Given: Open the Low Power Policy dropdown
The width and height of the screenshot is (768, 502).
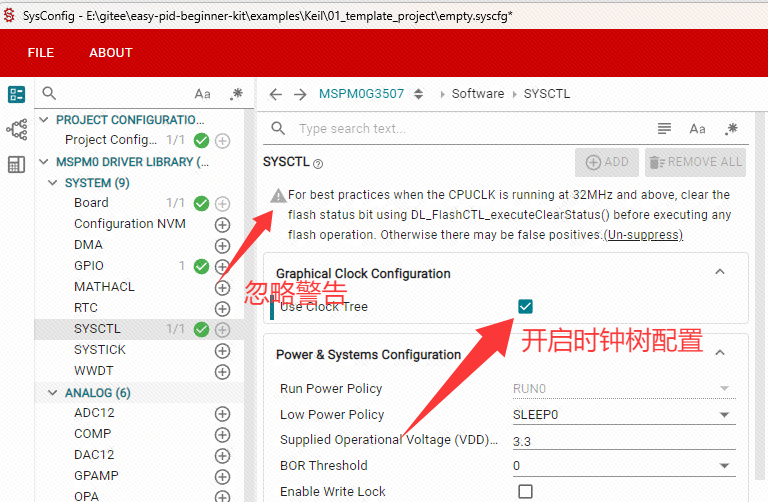Looking at the screenshot, I should (620, 414).
